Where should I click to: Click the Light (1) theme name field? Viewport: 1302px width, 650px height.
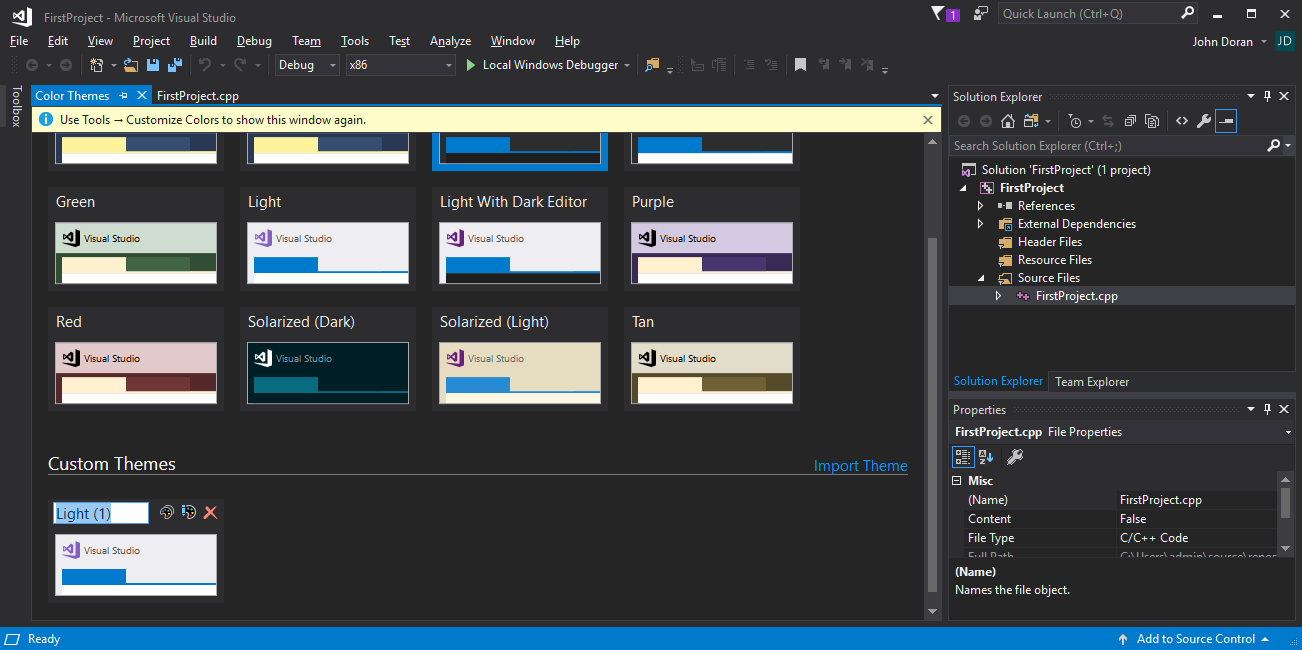click(x=101, y=513)
